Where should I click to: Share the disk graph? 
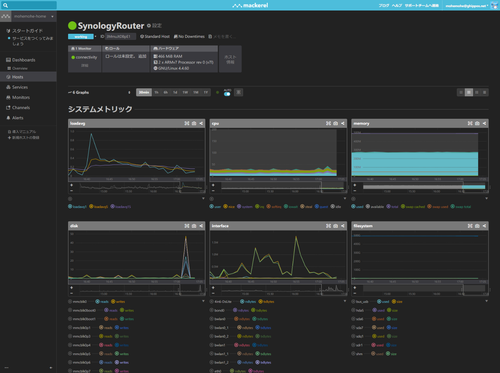click(x=201, y=226)
